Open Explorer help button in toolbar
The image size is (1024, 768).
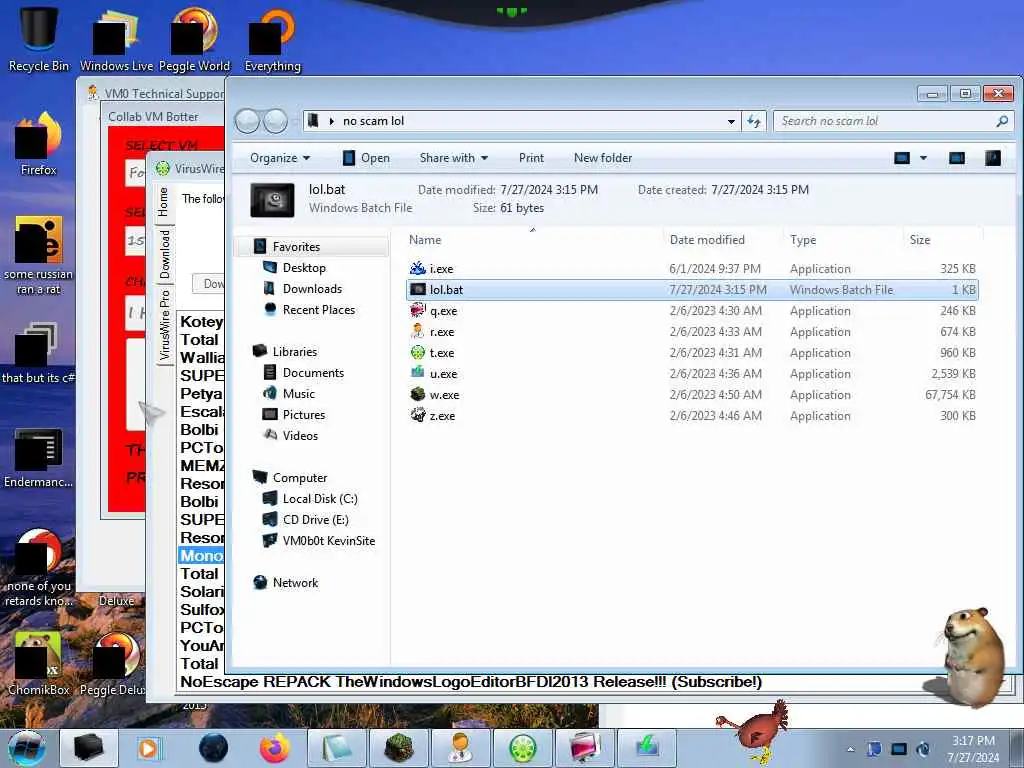click(x=993, y=158)
